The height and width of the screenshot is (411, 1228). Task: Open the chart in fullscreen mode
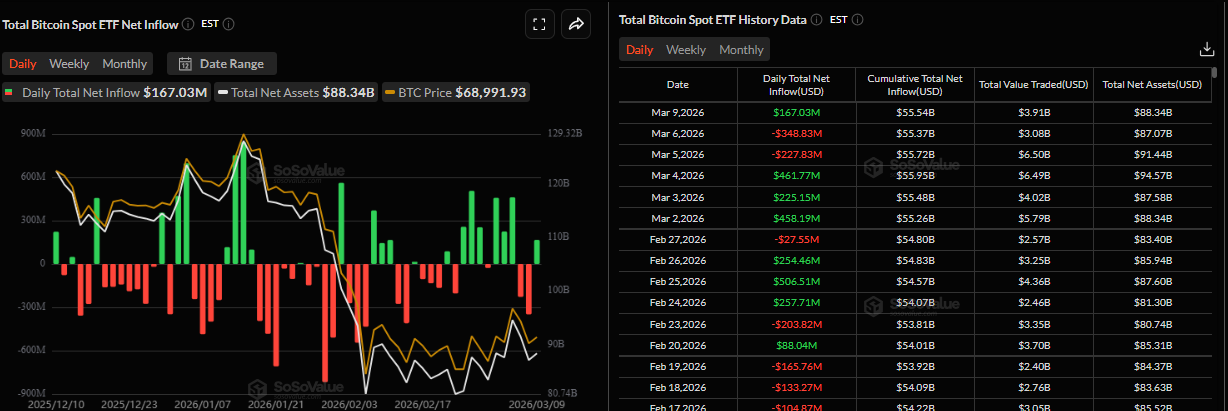[539, 25]
